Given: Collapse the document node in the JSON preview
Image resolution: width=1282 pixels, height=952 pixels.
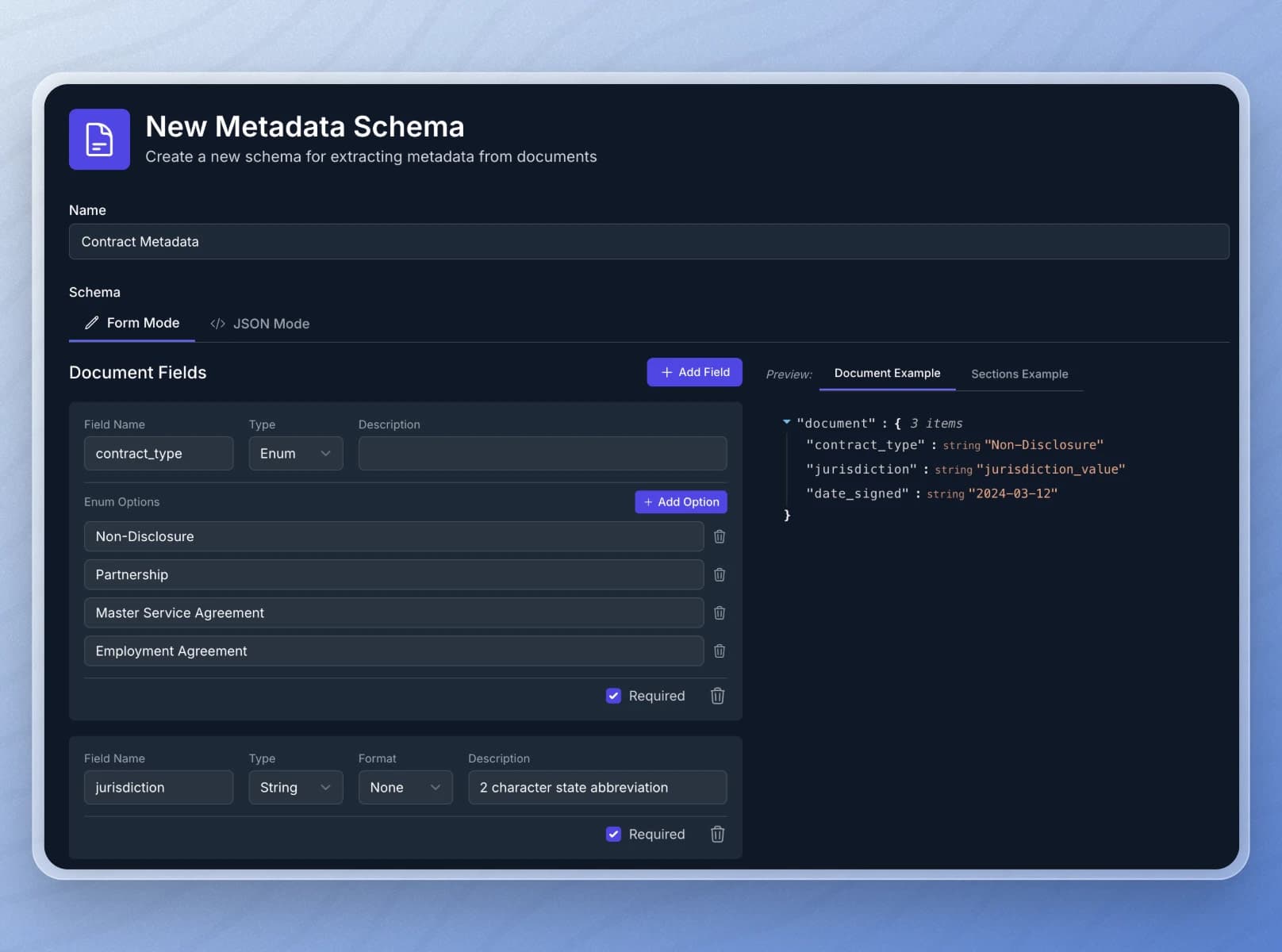Looking at the screenshot, I should click(x=786, y=422).
